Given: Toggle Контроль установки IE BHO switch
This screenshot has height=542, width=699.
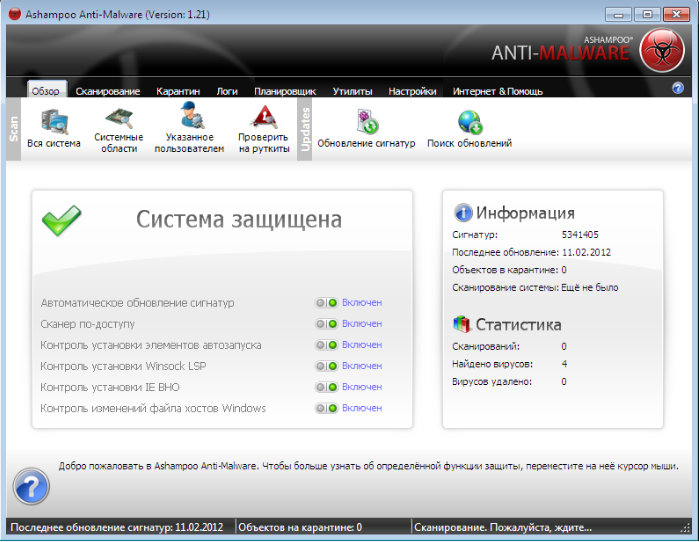Looking at the screenshot, I should (x=326, y=387).
